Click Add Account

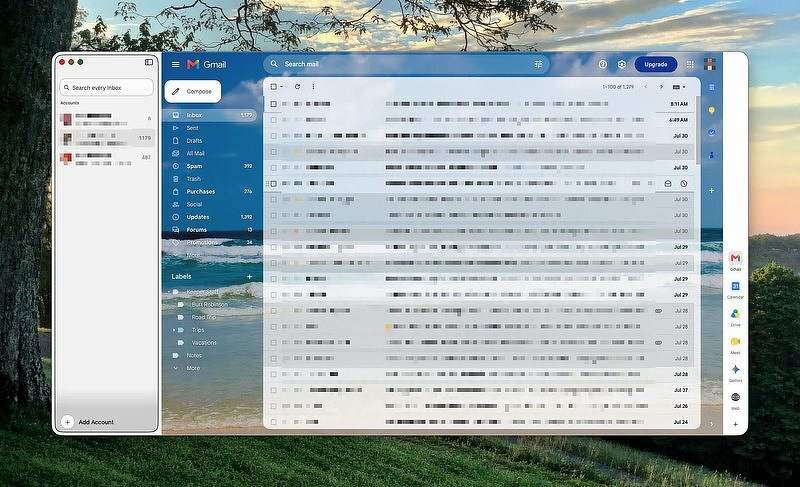click(88, 422)
